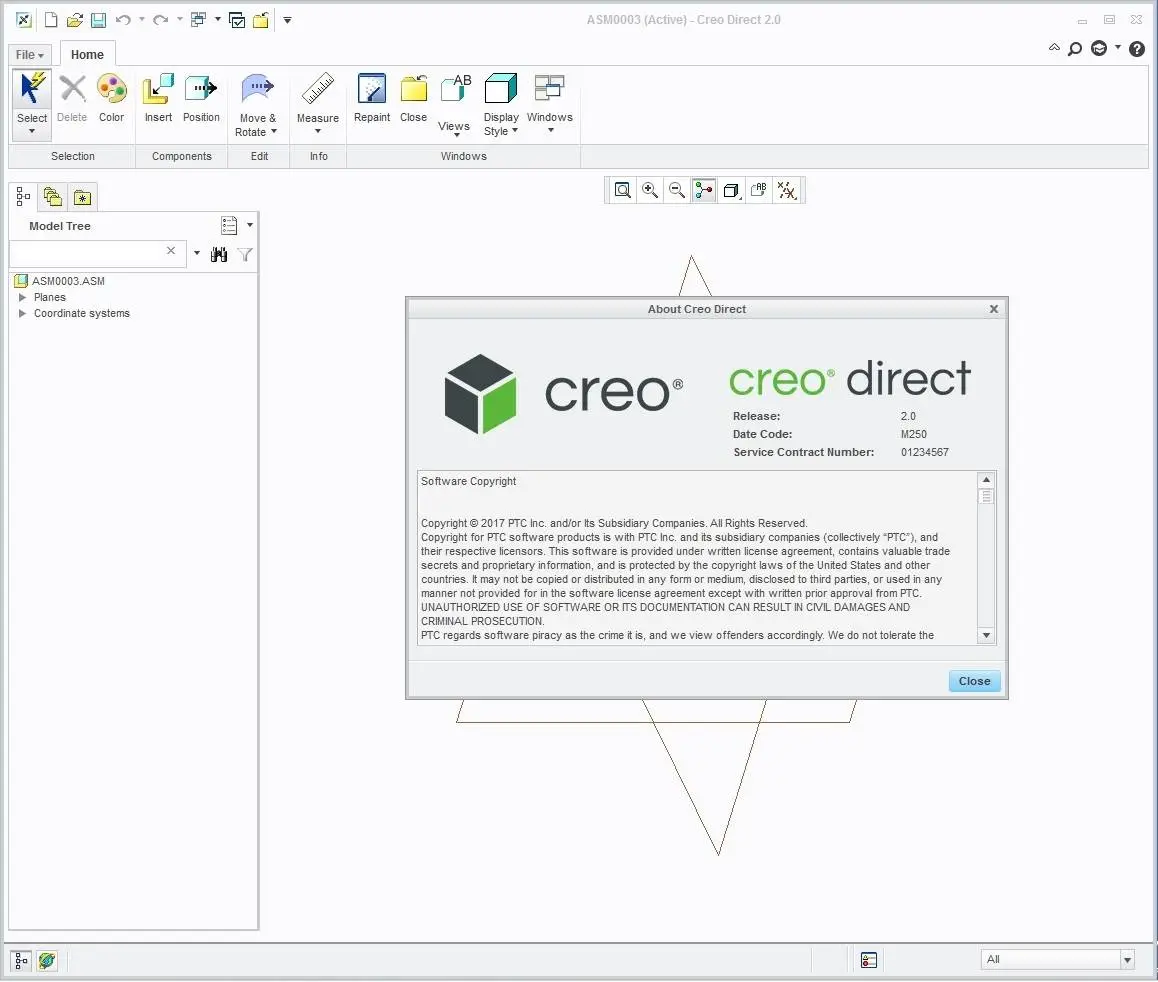
Task: Open the Model Tree tab in navigator
Action: 23,196
